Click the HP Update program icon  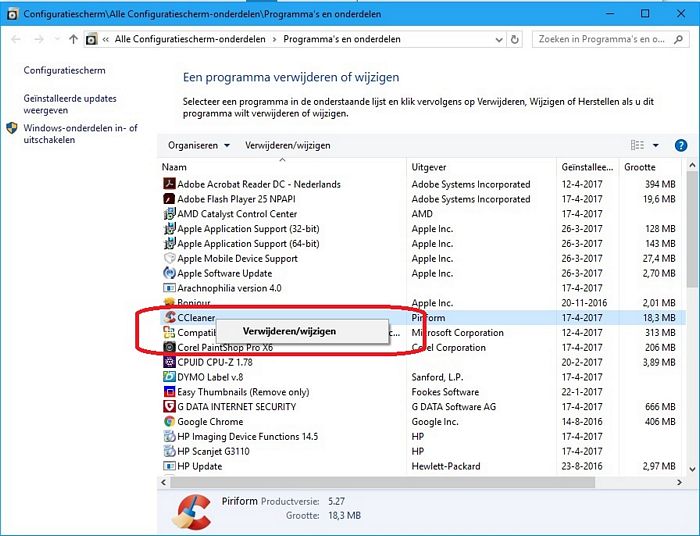tap(169, 466)
